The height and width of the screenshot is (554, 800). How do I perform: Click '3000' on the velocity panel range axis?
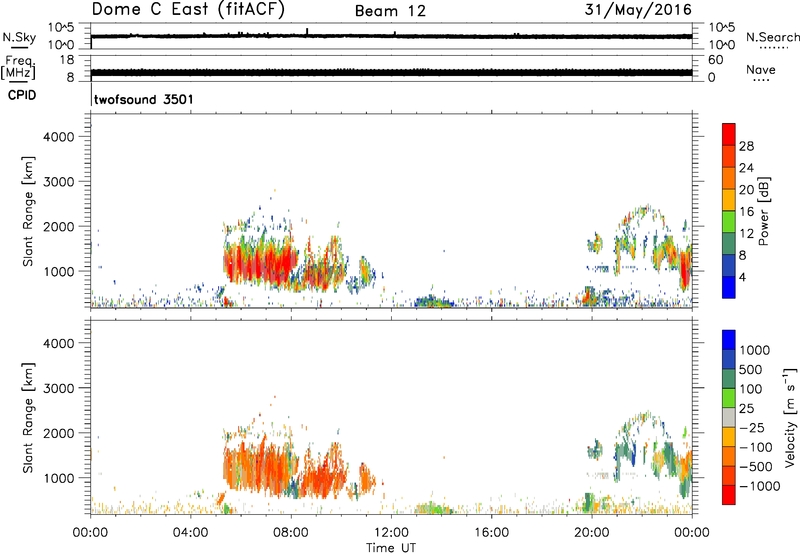[x=59, y=388]
